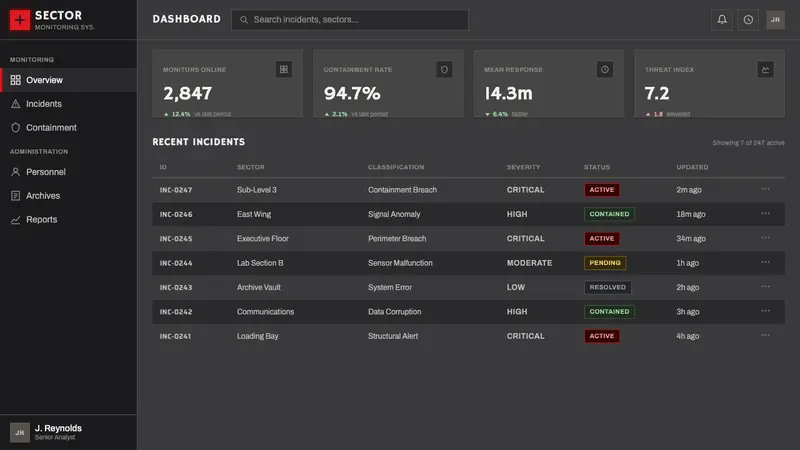Open the clock history icon in header
Image resolution: width=800 pixels, height=450 pixels.
coord(748,20)
